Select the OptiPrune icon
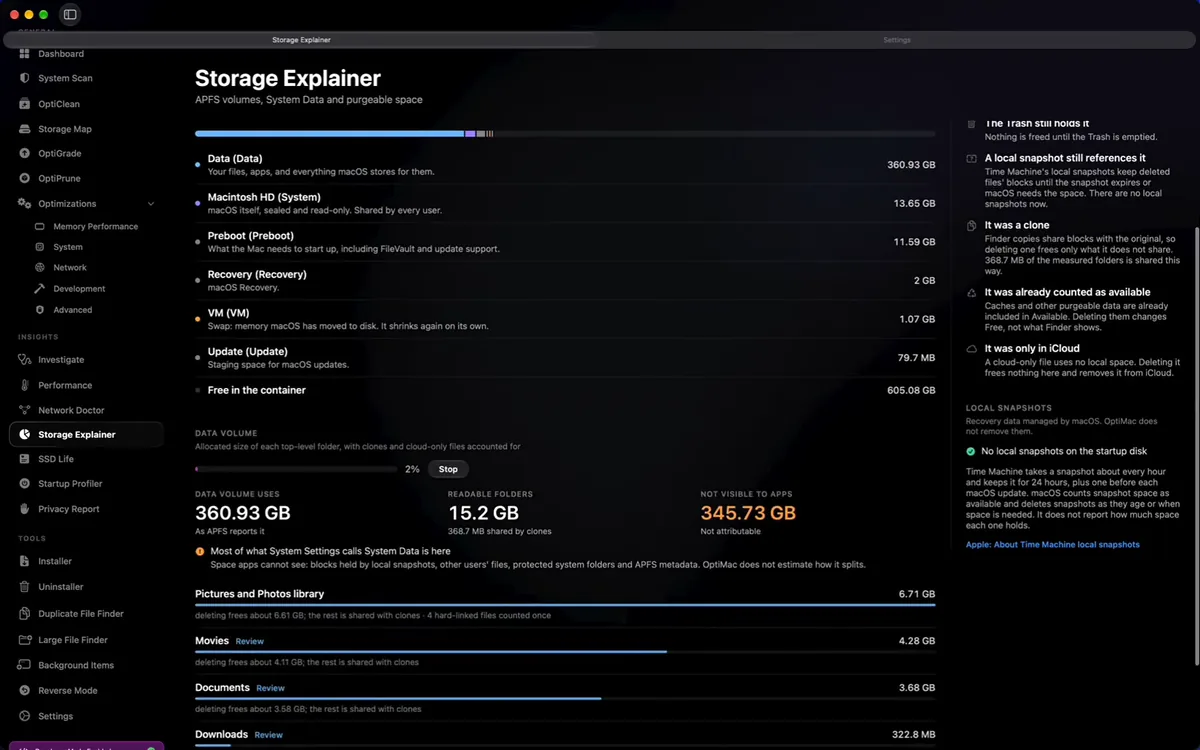The width and height of the screenshot is (1200, 750). click(x=25, y=178)
